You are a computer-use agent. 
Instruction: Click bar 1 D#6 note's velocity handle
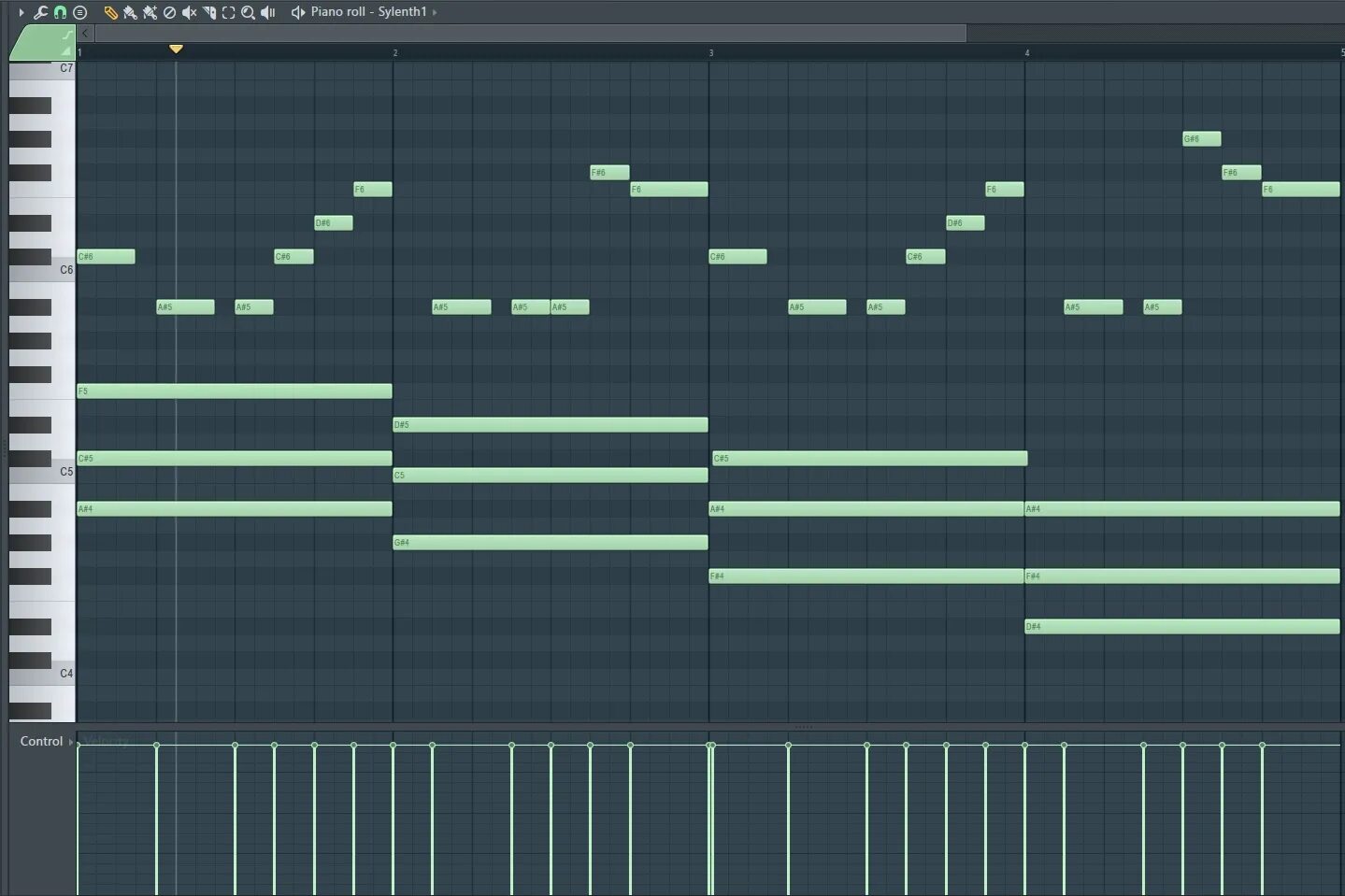click(314, 746)
